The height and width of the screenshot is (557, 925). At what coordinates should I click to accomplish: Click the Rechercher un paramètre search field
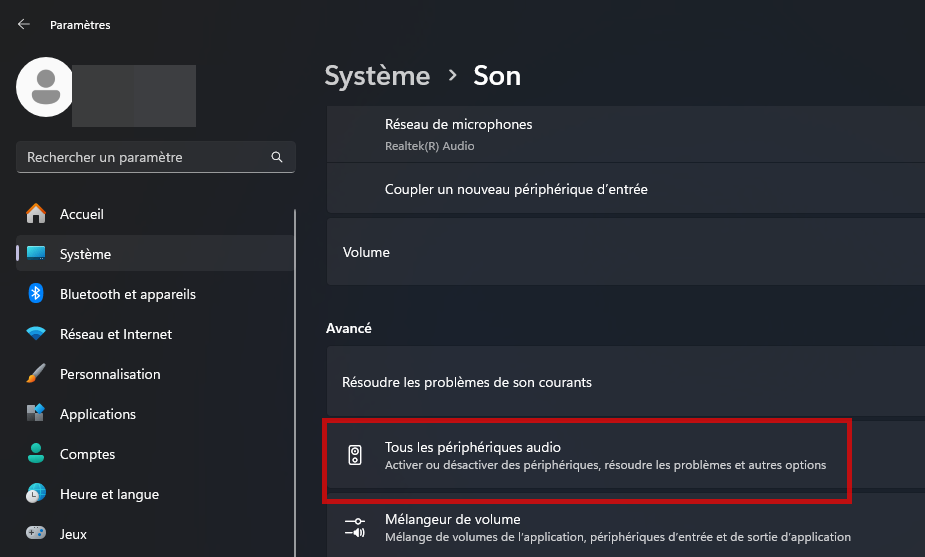(x=145, y=157)
